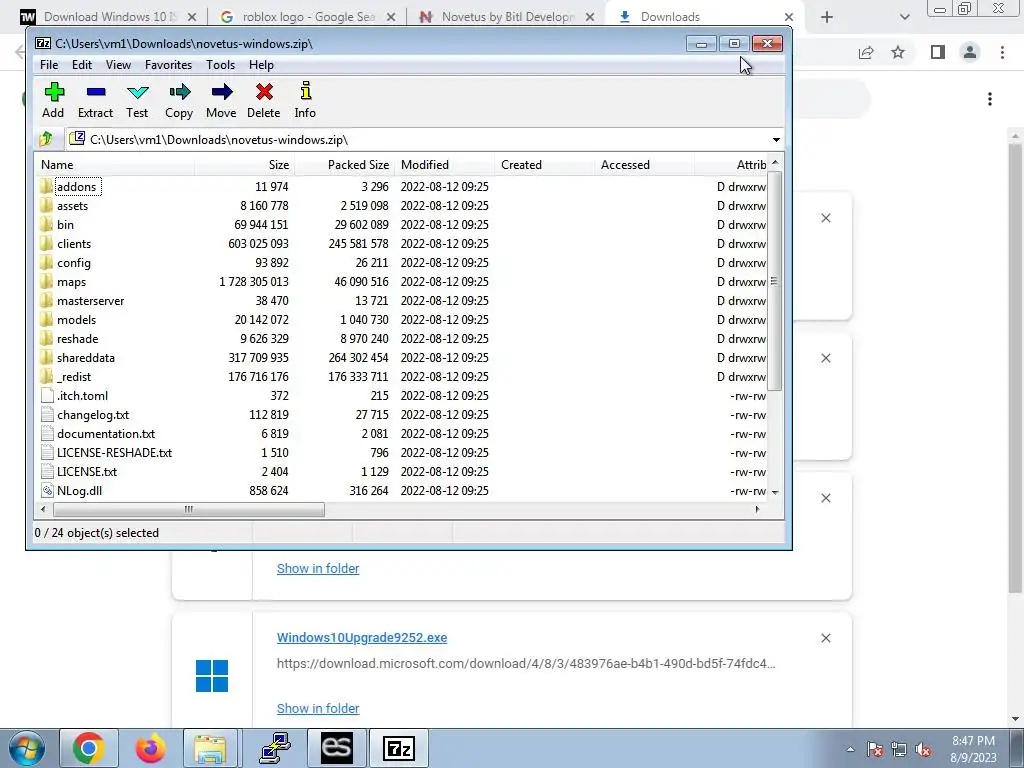Screen dimensions: 1024x768
Task: Click the muted volume tray icon
Action: coord(923,749)
